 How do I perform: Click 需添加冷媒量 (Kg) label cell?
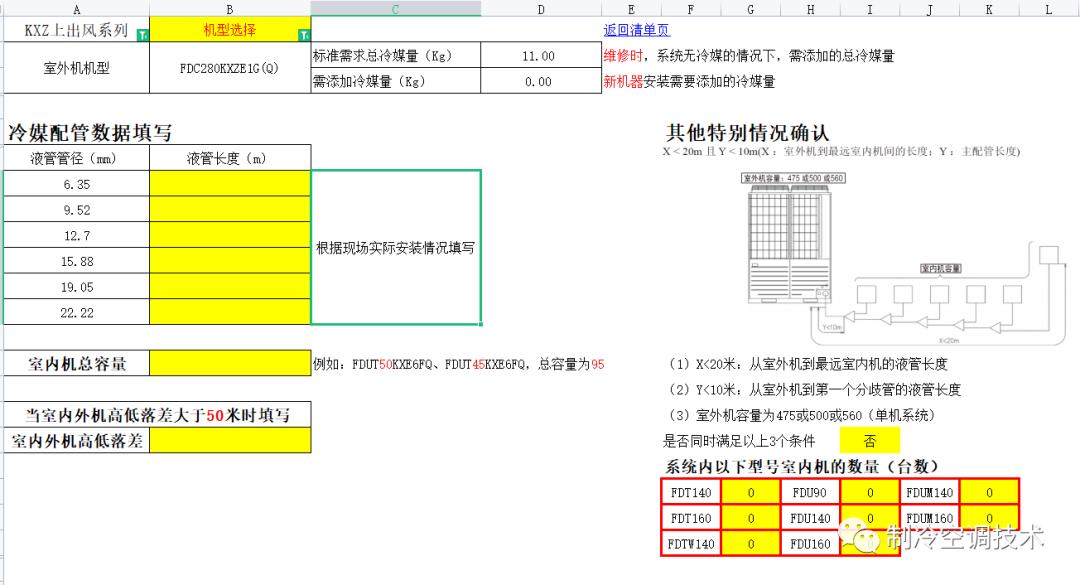click(395, 81)
